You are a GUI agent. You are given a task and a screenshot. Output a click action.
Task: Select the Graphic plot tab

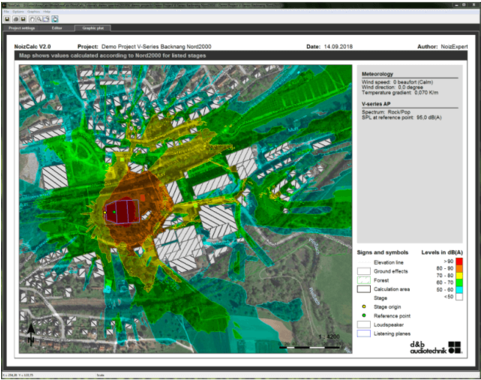point(93,28)
